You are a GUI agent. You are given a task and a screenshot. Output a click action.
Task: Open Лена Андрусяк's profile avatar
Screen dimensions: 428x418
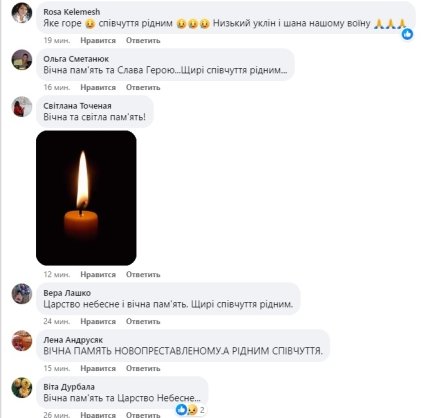click(x=22, y=341)
